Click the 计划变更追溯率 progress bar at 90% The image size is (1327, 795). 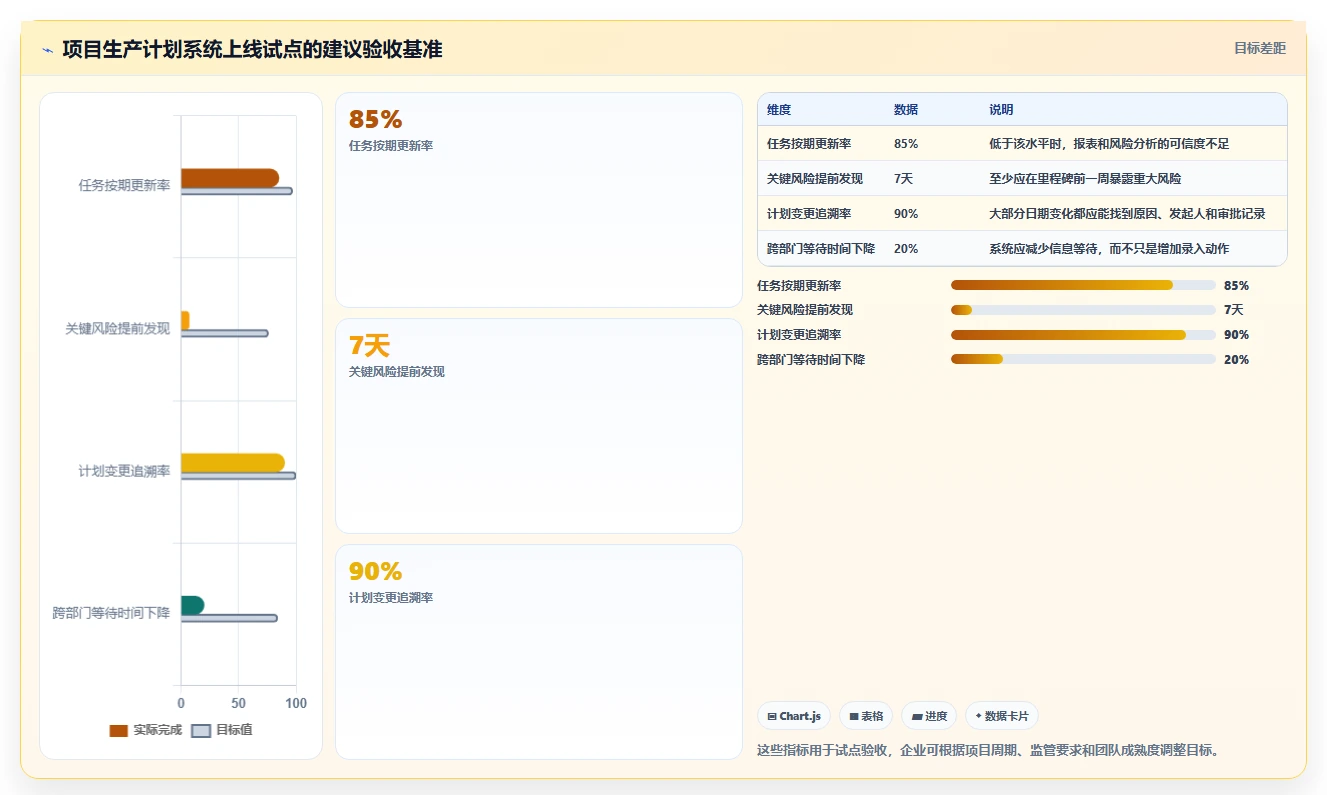pyautogui.click(x=1083, y=335)
